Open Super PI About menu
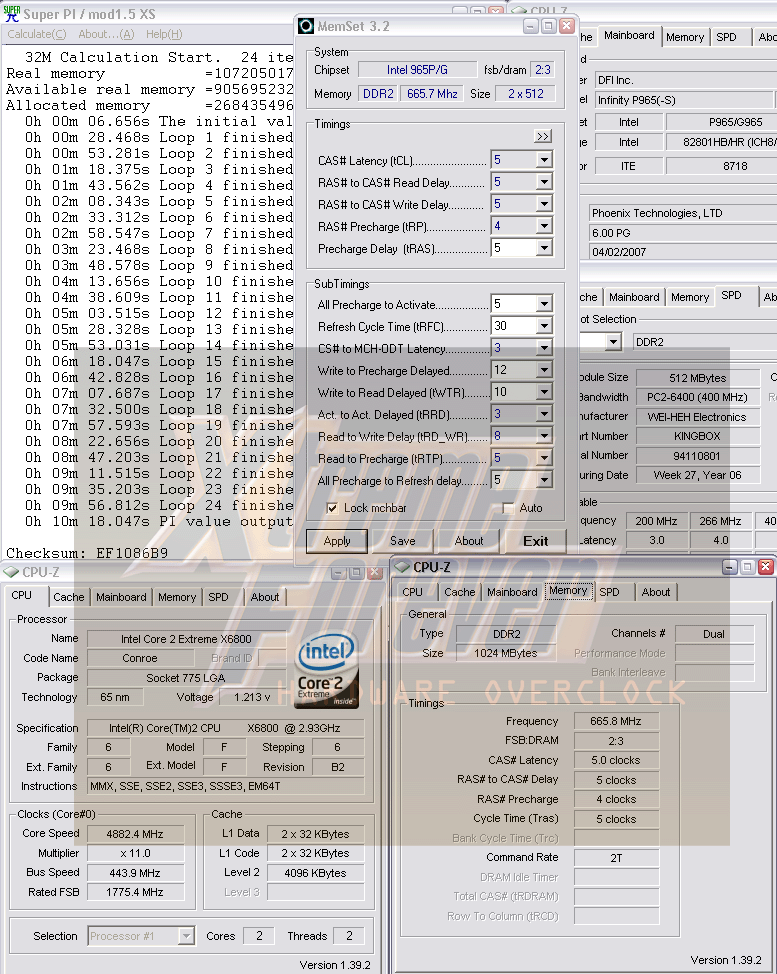 pos(106,34)
